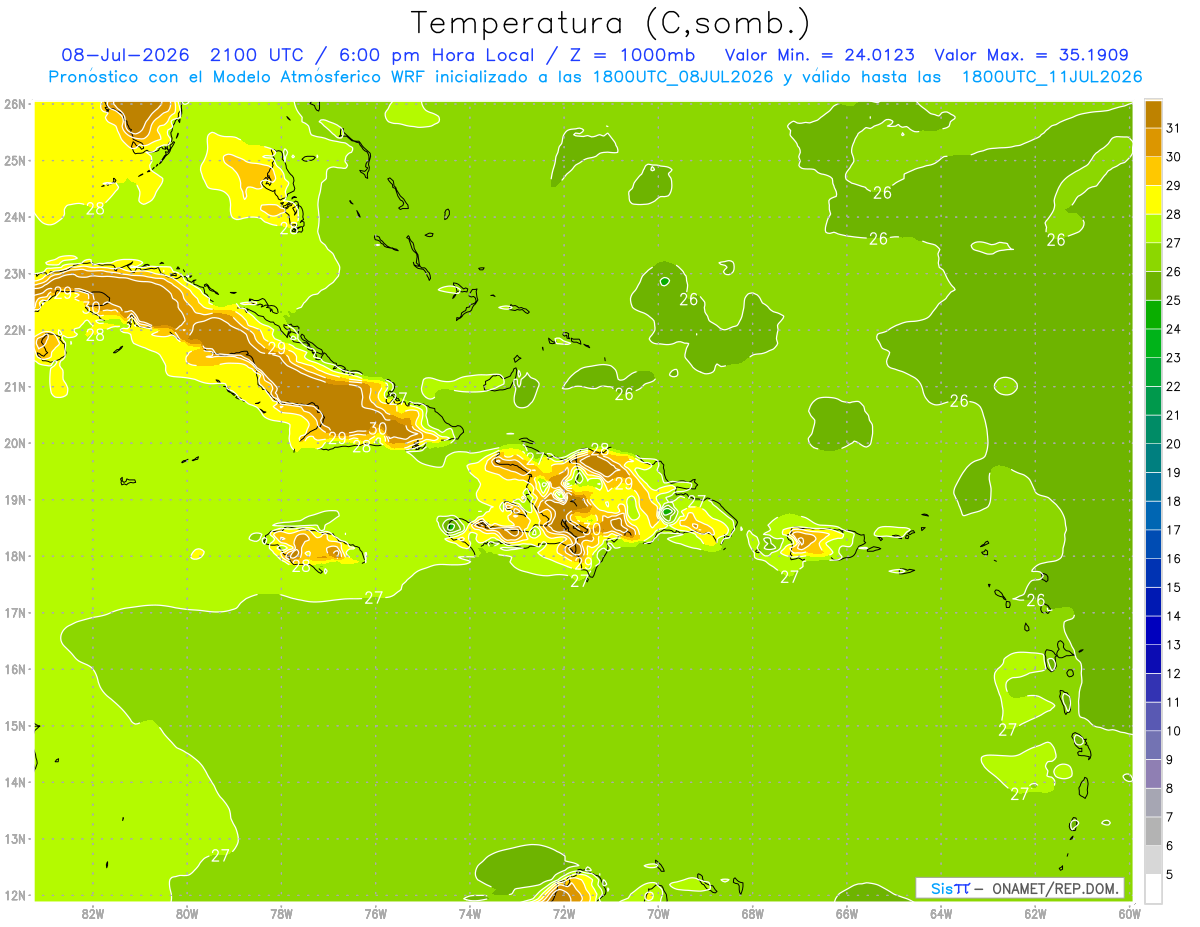Click the latitude axis label "14N"
Image resolution: width=1200 pixels, height=927 pixels.
coord(15,782)
